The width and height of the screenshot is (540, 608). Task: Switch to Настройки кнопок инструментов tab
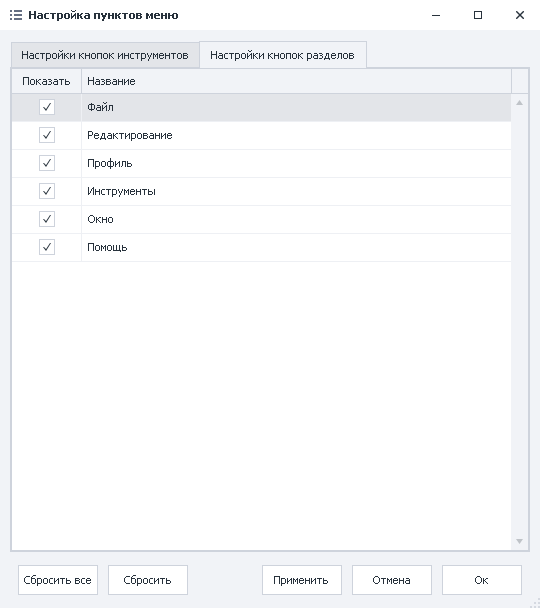(105, 55)
